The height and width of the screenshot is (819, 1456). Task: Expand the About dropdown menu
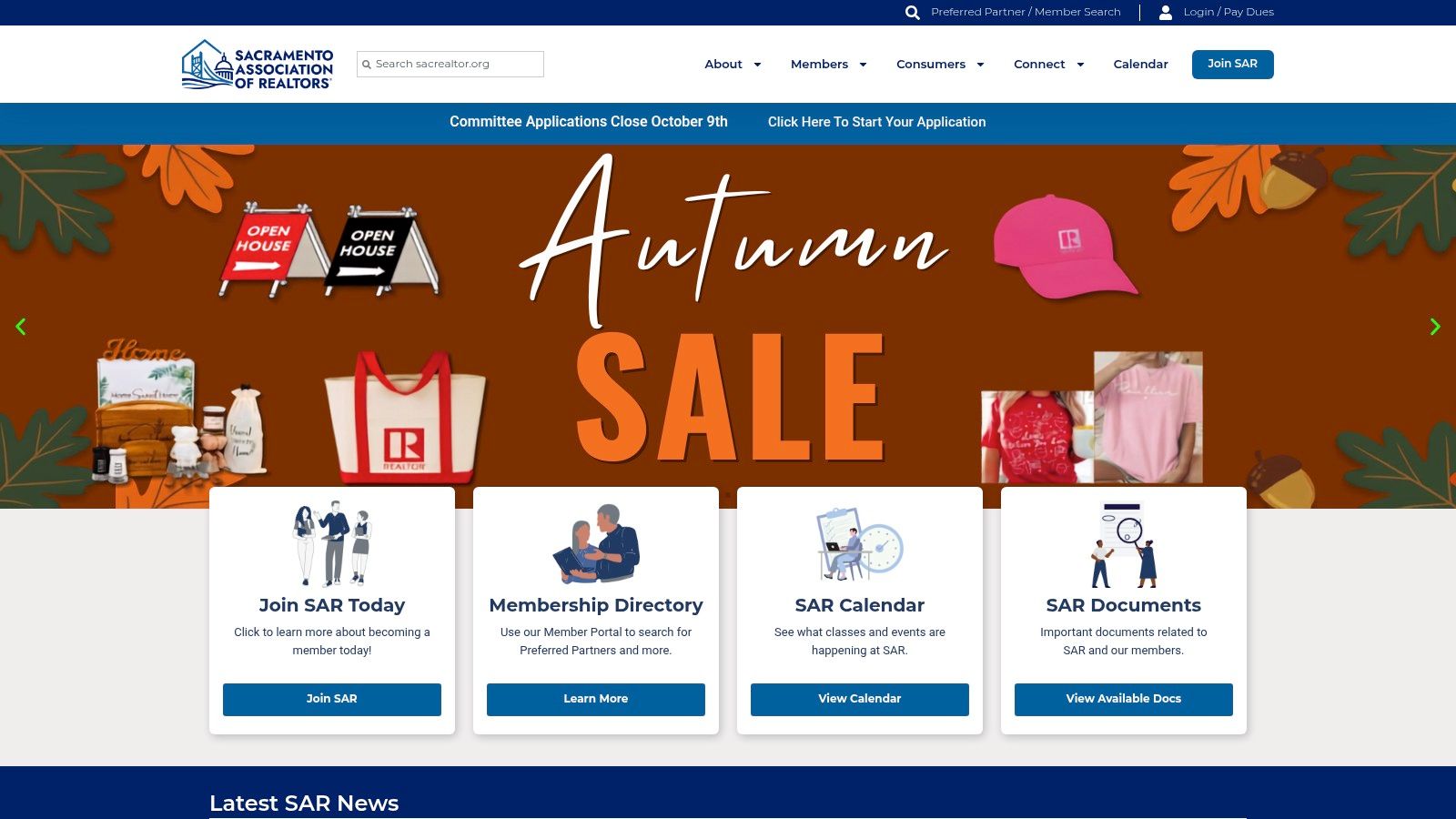(733, 65)
